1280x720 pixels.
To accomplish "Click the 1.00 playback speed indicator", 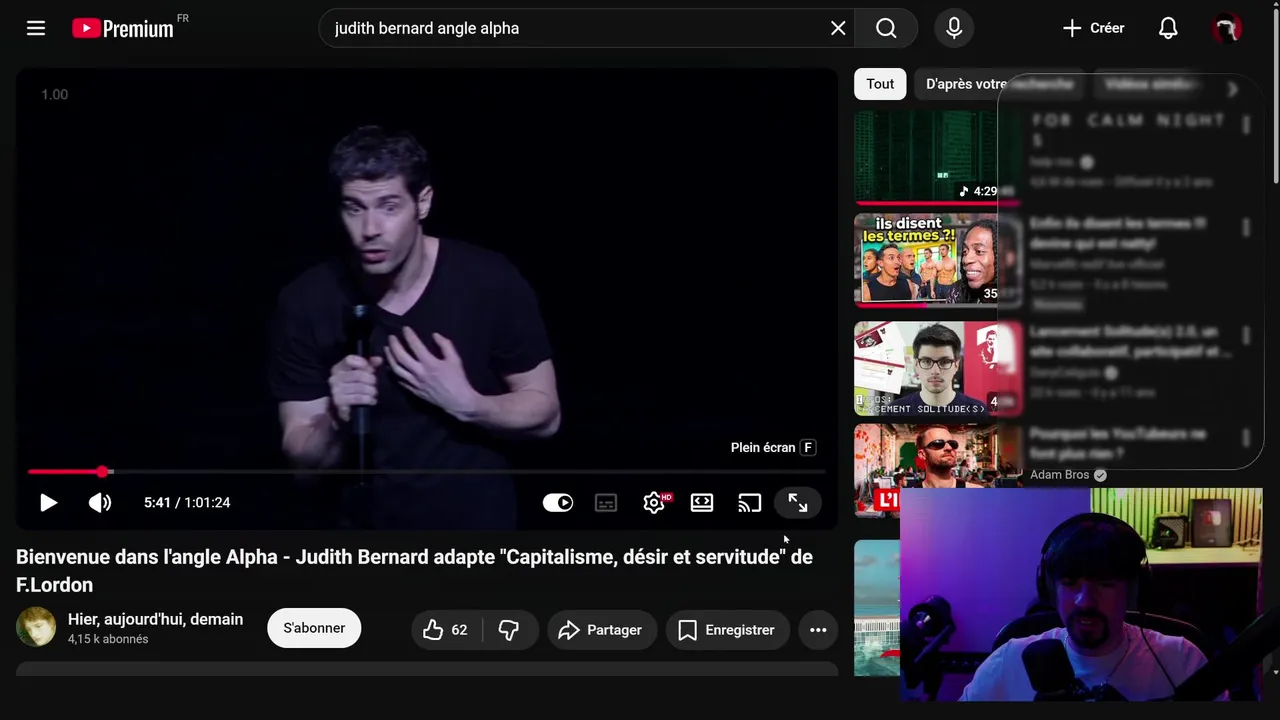I will [55, 94].
